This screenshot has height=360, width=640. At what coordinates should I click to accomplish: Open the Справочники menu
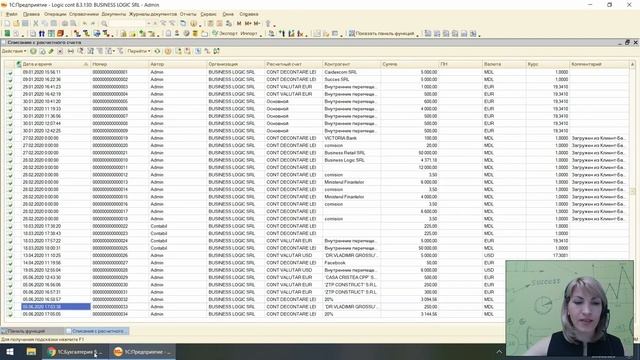click(x=84, y=14)
